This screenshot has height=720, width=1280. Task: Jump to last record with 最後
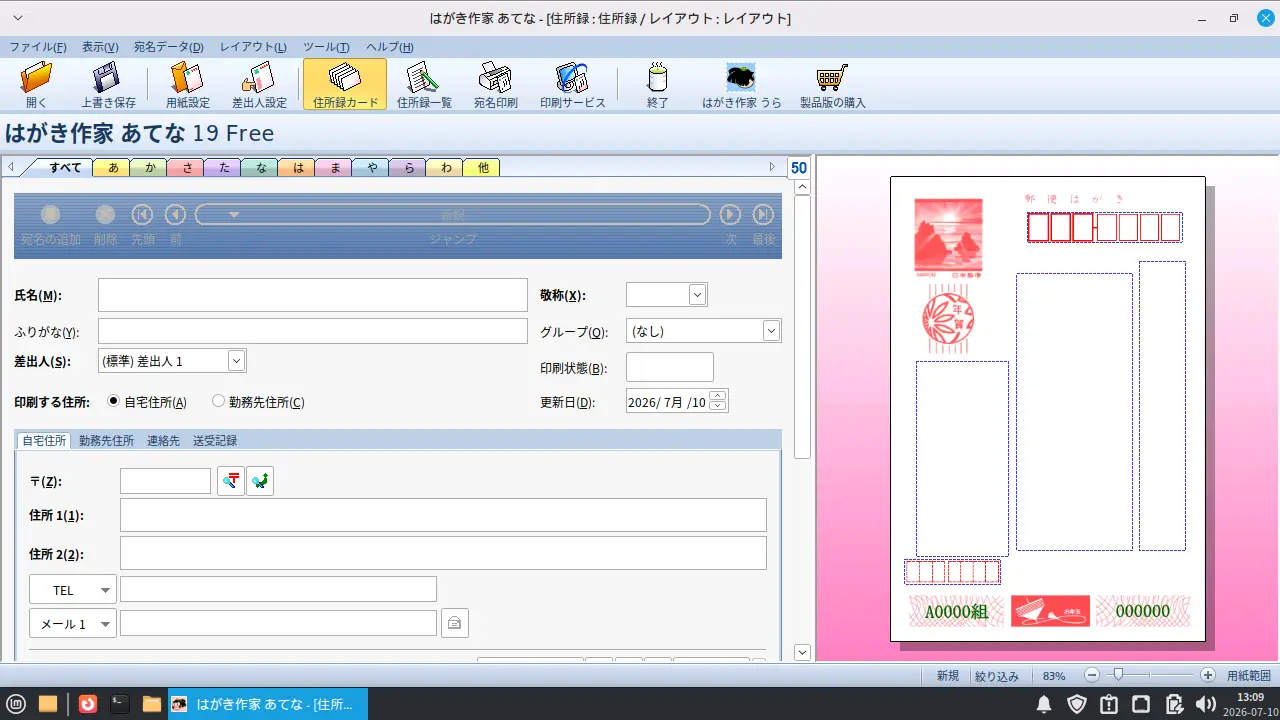tap(763, 214)
